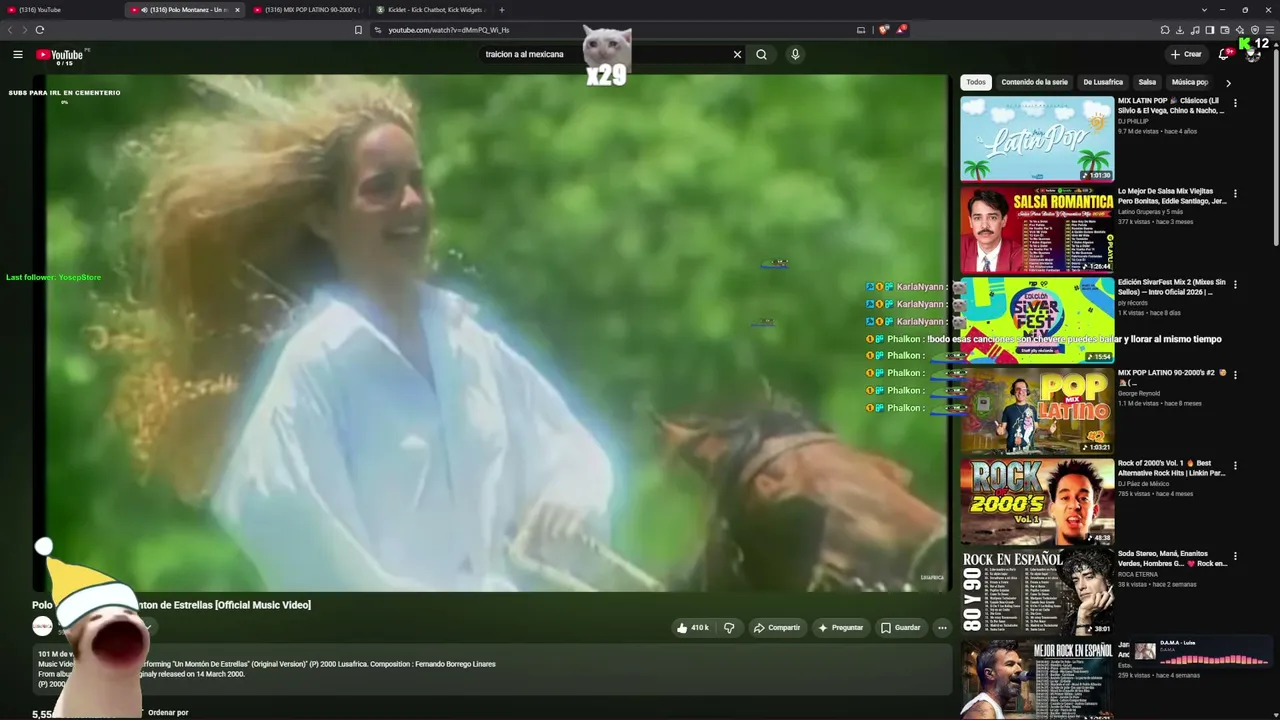Open the Rock en Español 80 y 90 thumbnail
1280x720 pixels.
[x=1037, y=592]
